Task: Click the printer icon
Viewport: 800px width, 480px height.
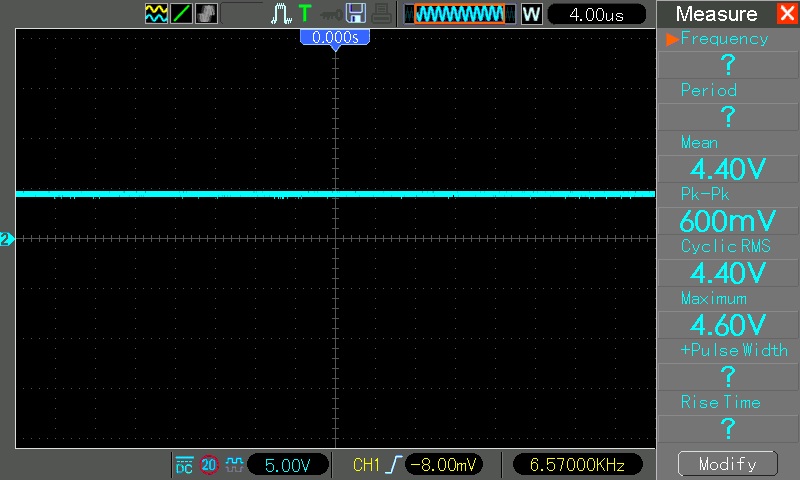Action: (382, 14)
